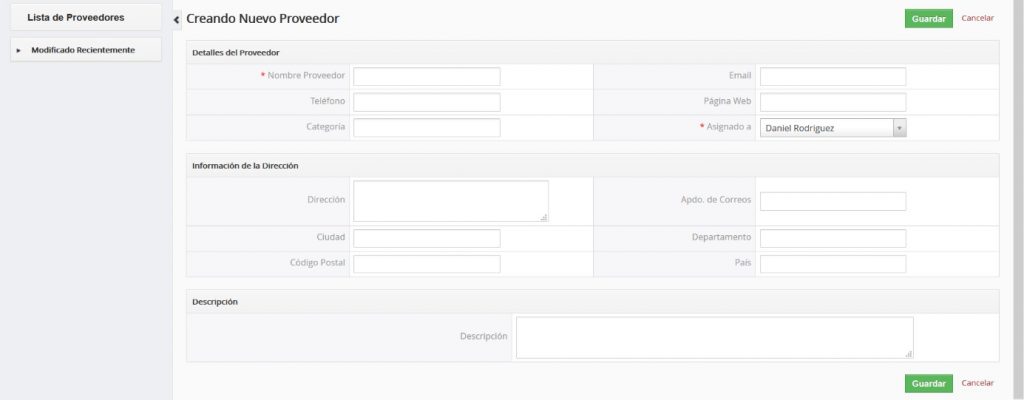1024x400 pixels.
Task: Click the top Guardar button
Action: (928, 18)
